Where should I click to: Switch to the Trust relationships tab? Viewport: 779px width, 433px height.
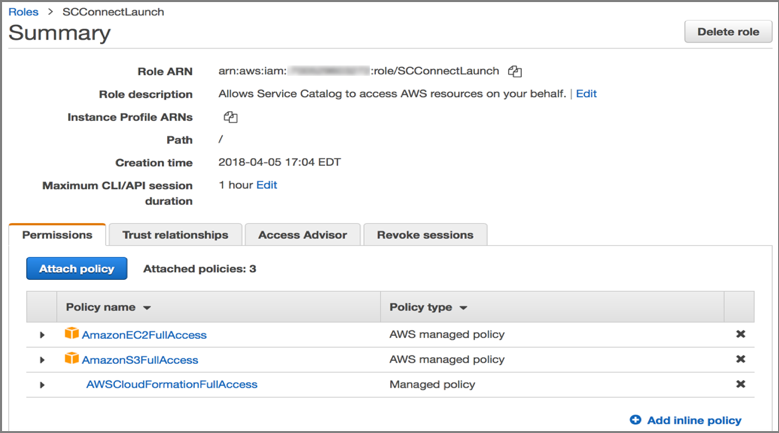(175, 235)
